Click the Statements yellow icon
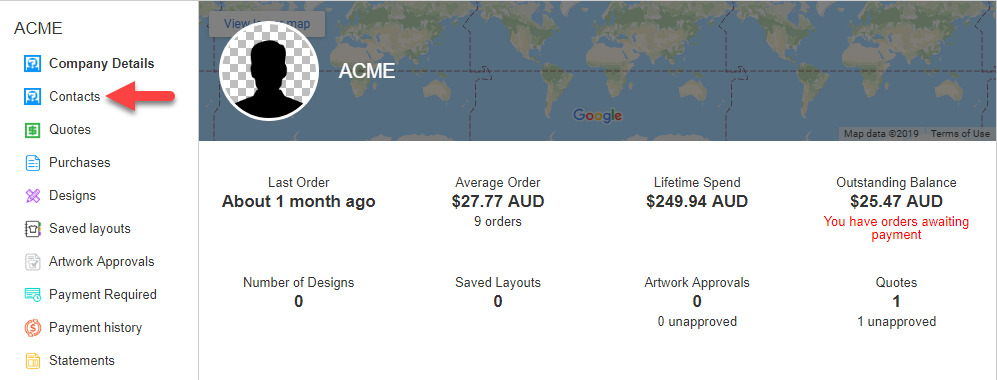 click(x=32, y=361)
